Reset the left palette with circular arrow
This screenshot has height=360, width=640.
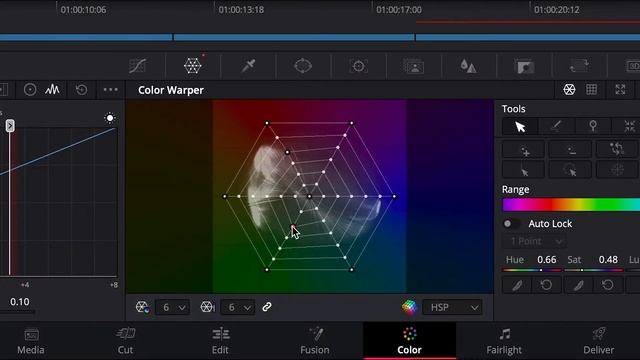point(81,89)
